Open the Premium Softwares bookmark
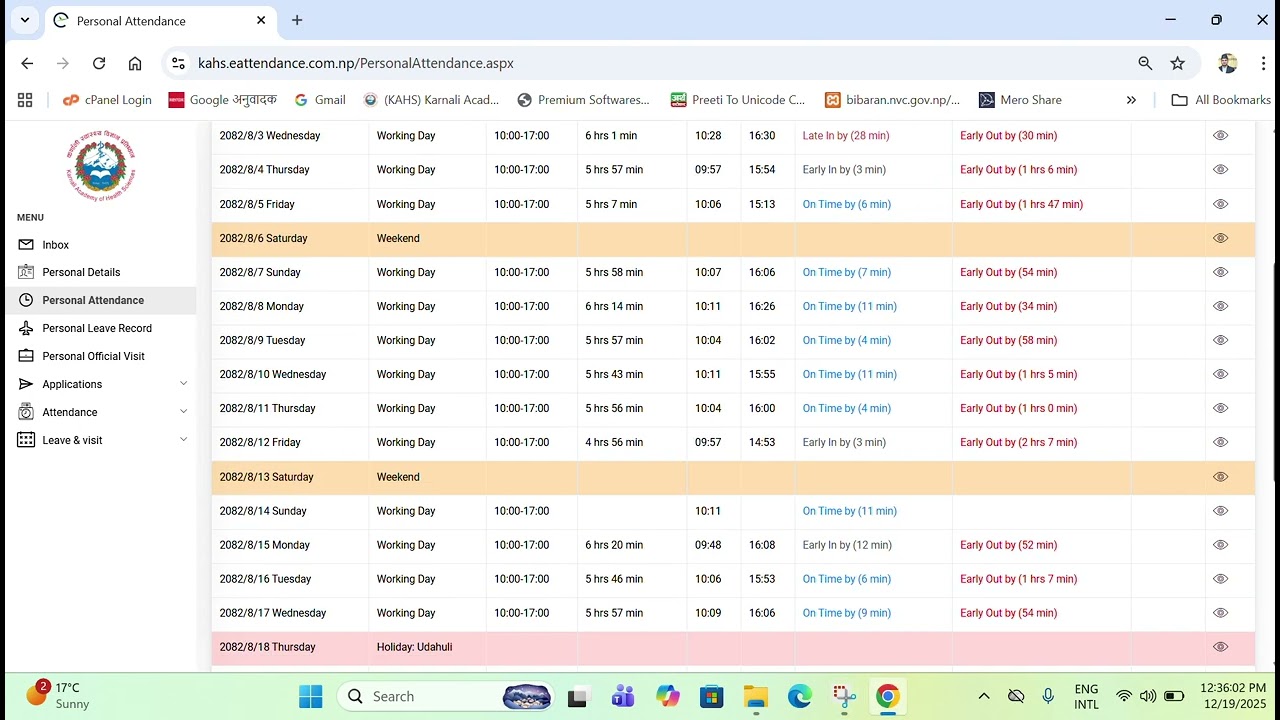This screenshot has height=720, width=1280. point(583,100)
